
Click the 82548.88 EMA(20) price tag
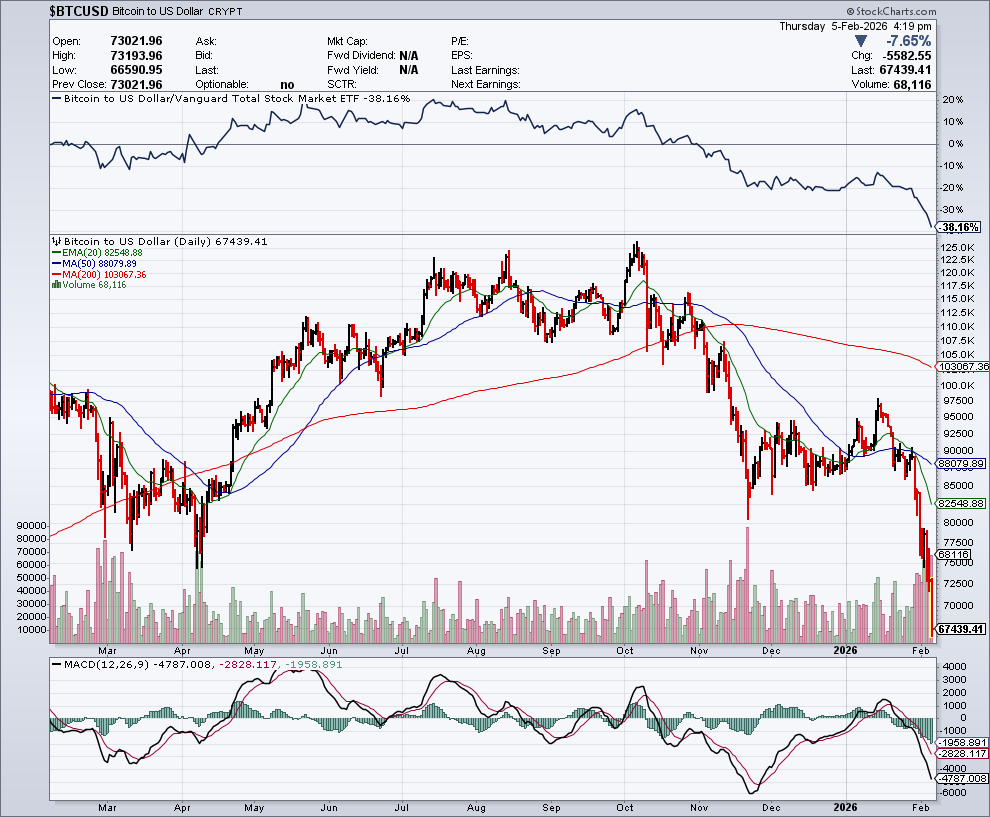point(960,503)
